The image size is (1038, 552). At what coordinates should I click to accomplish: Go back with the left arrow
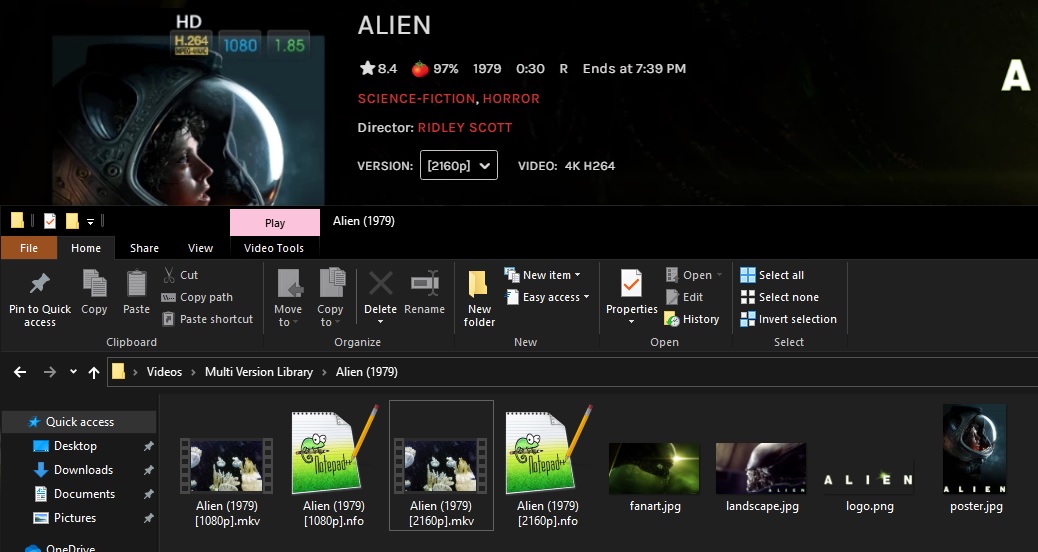20,372
